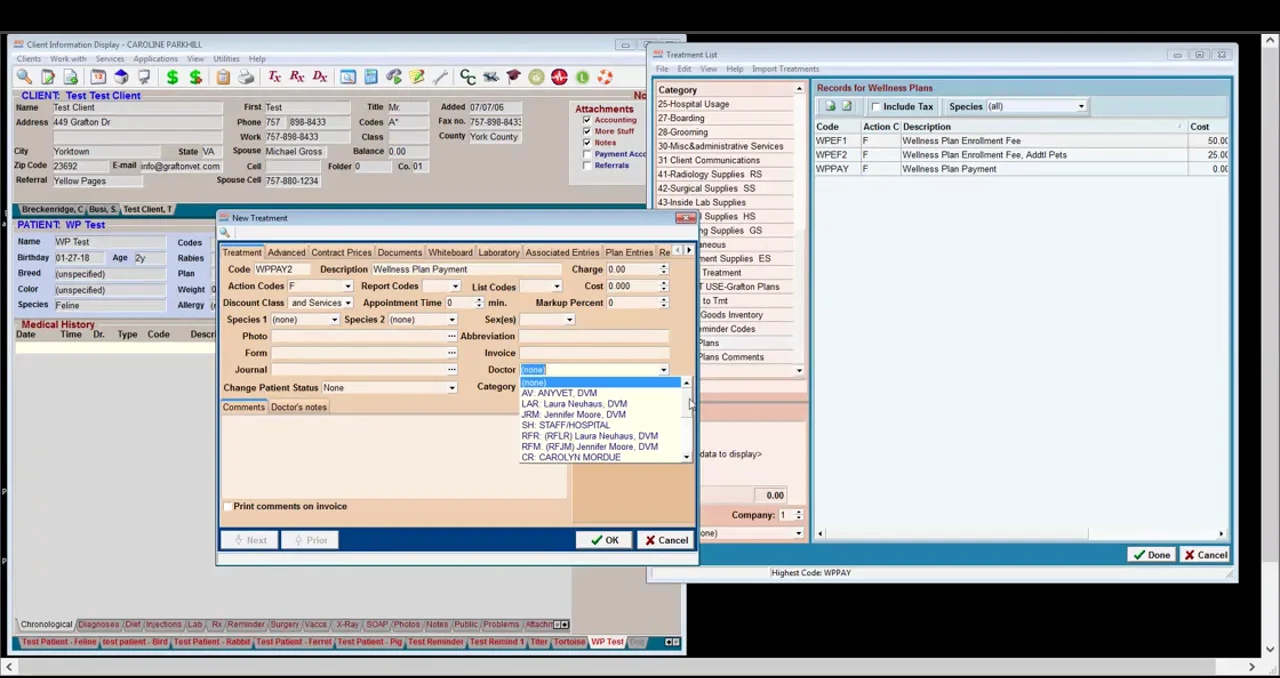Click the orange lifebuoy help icon
1280x678 pixels.
pyautogui.click(x=605, y=77)
